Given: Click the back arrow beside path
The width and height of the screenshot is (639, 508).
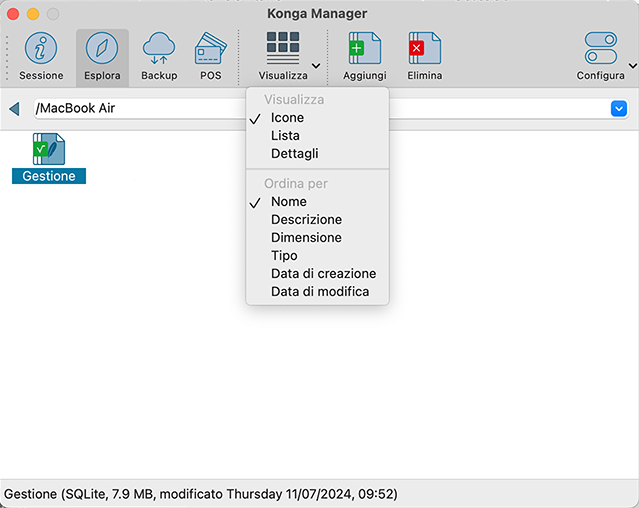Looking at the screenshot, I should click(x=14, y=109).
